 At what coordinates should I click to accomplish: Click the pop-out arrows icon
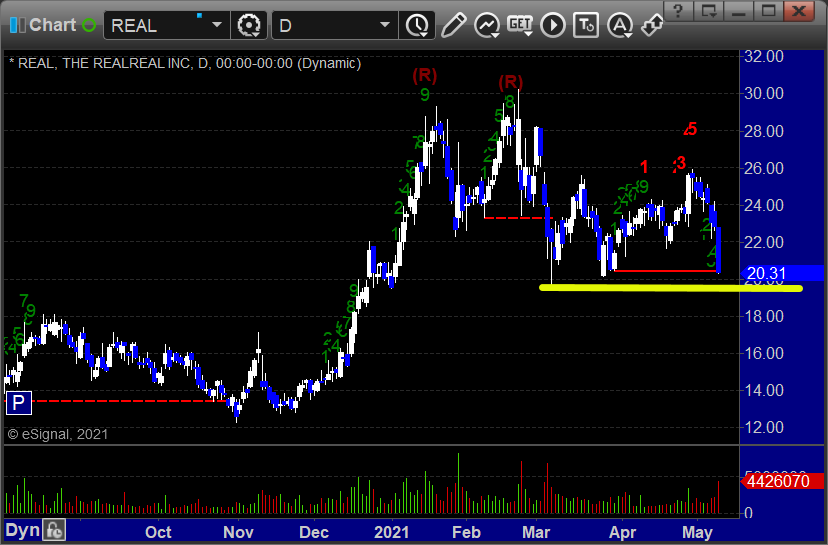tap(652, 25)
